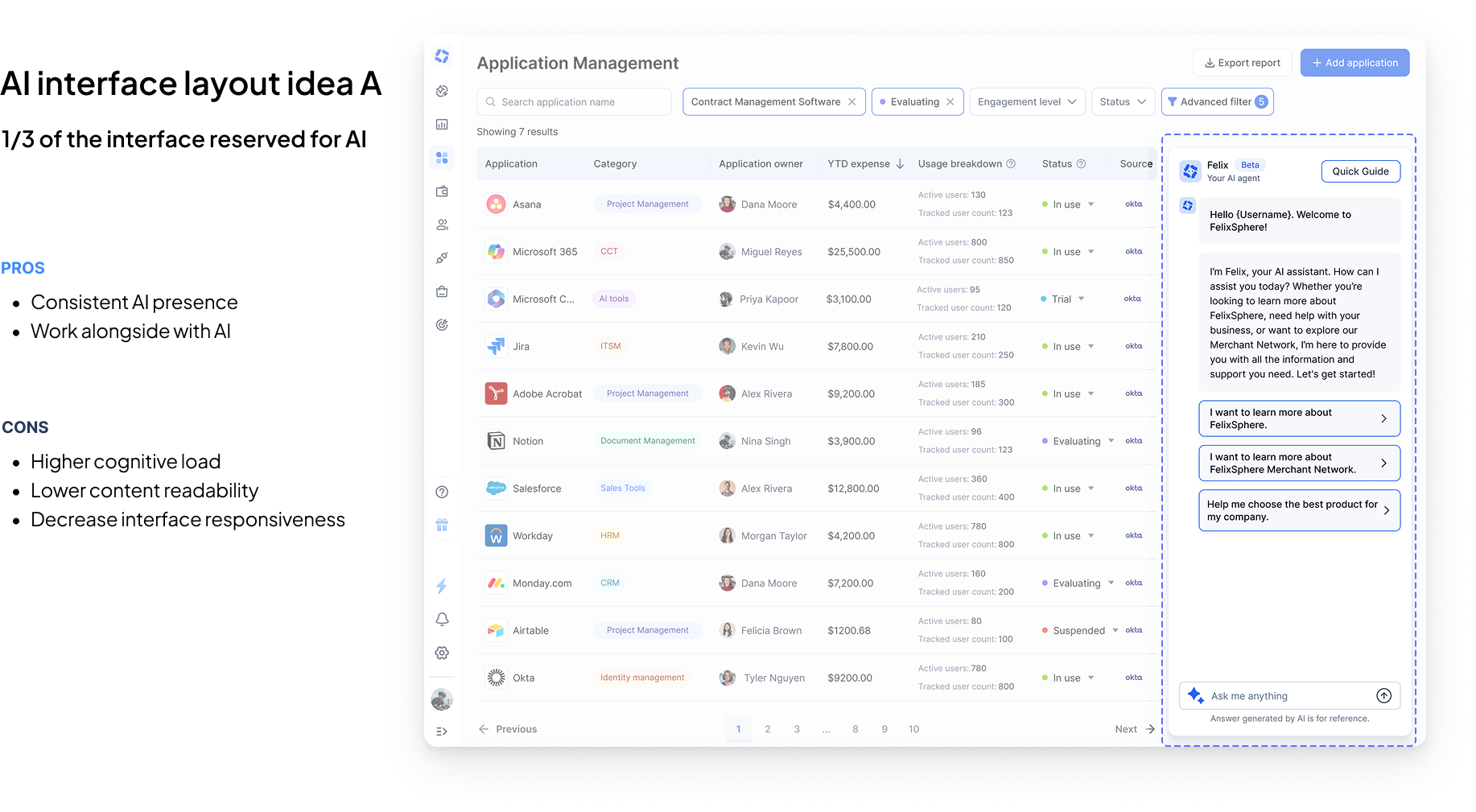Viewport: 1476px width, 812px height.
Task: Click the FelixSphere logo in the sidebar
Action: 442,56
